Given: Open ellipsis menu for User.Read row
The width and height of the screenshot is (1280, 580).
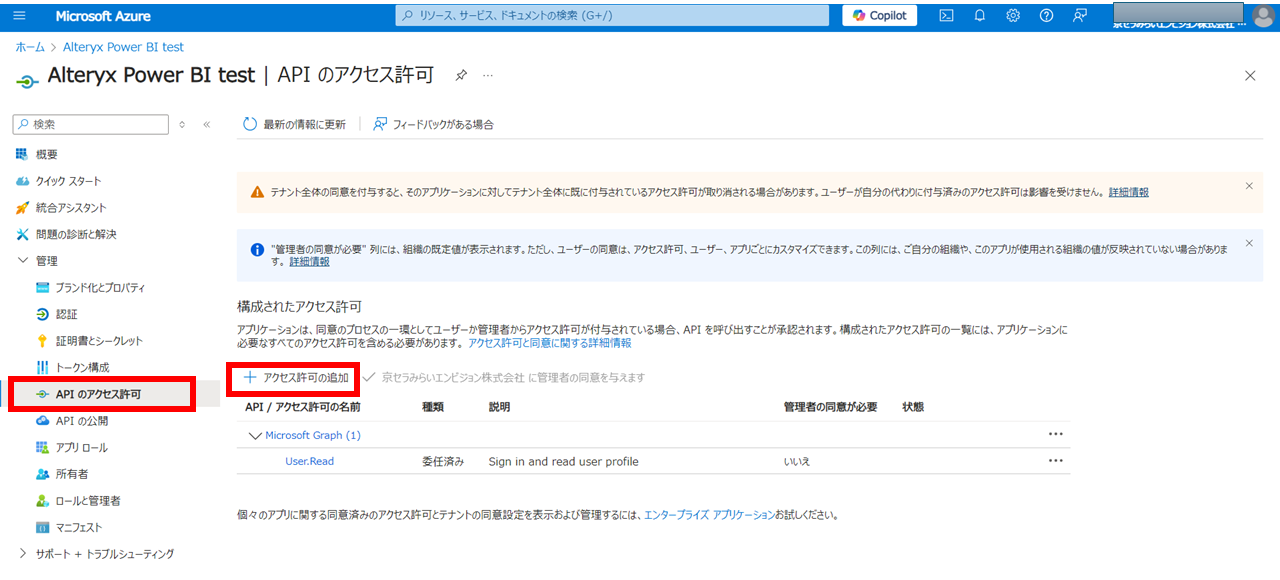Looking at the screenshot, I should 1055,461.
